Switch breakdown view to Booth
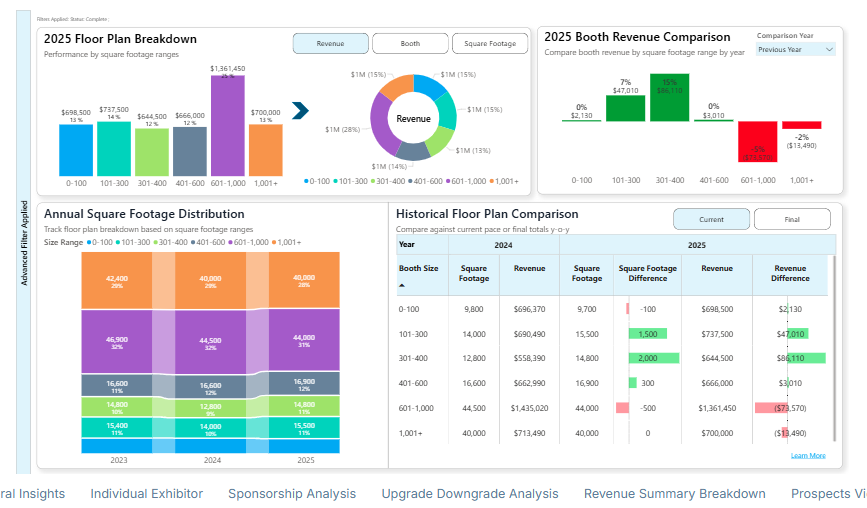This screenshot has width=867, height=508. pyautogui.click(x=410, y=44)
